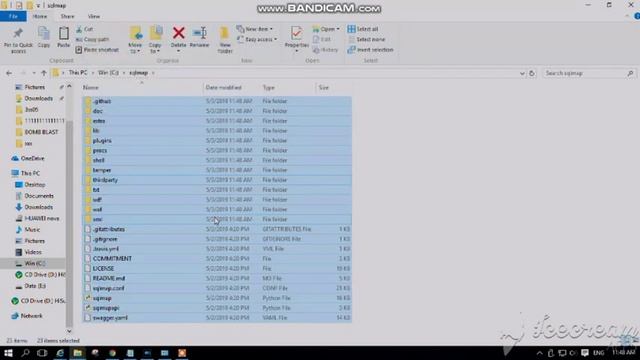Cut the selected items
This screenshot has height=360, width=640.
(x=85, y=29)
